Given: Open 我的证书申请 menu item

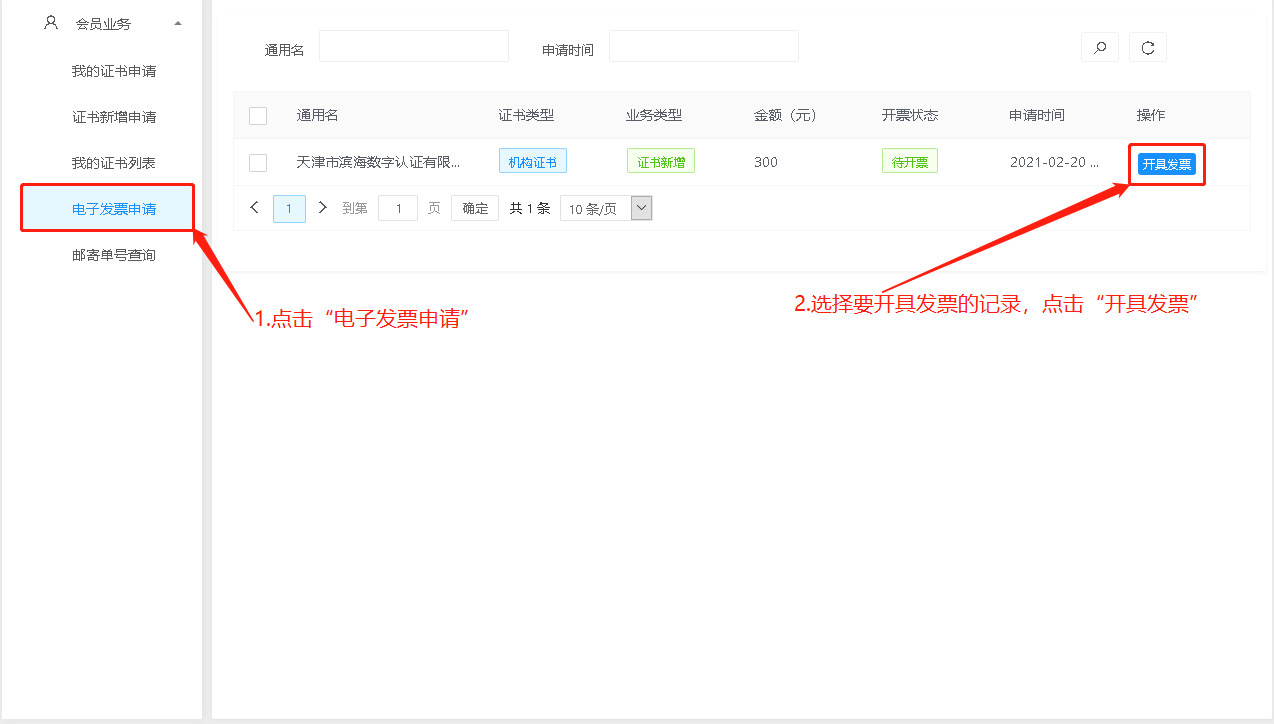Looking at the screenshot, I should [114, 72].
